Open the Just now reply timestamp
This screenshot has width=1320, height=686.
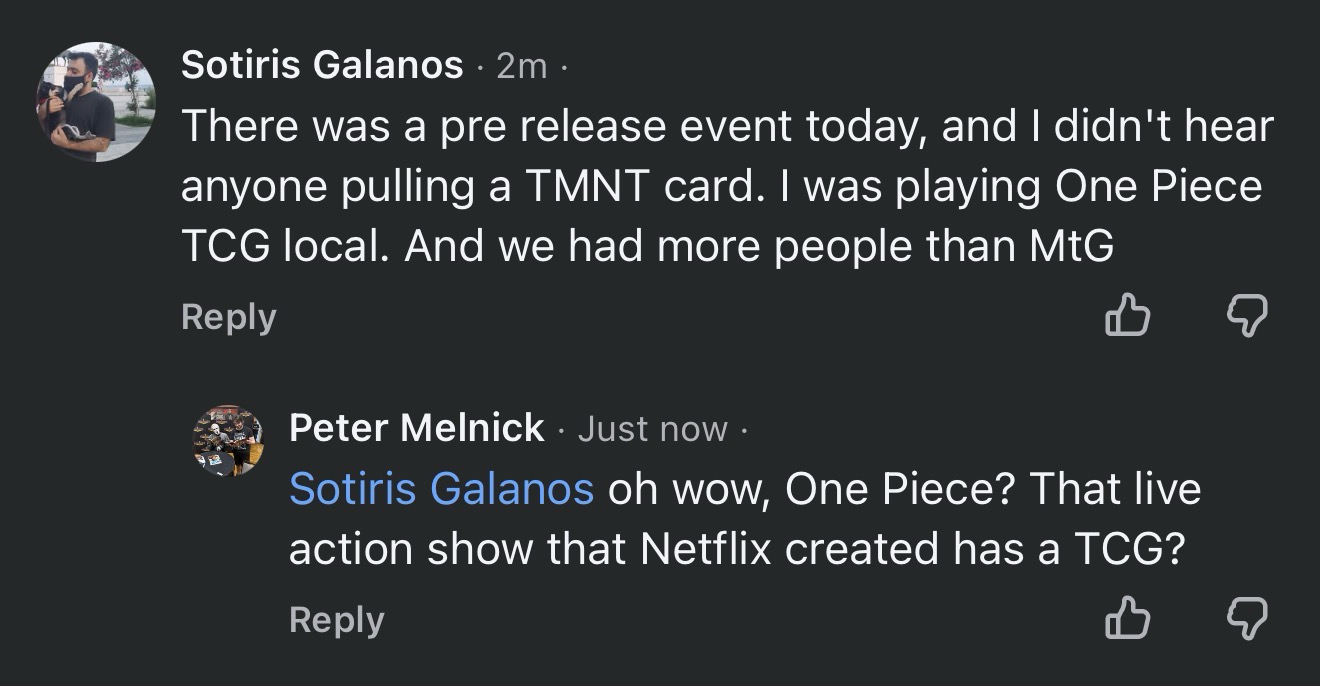[652, 429]
